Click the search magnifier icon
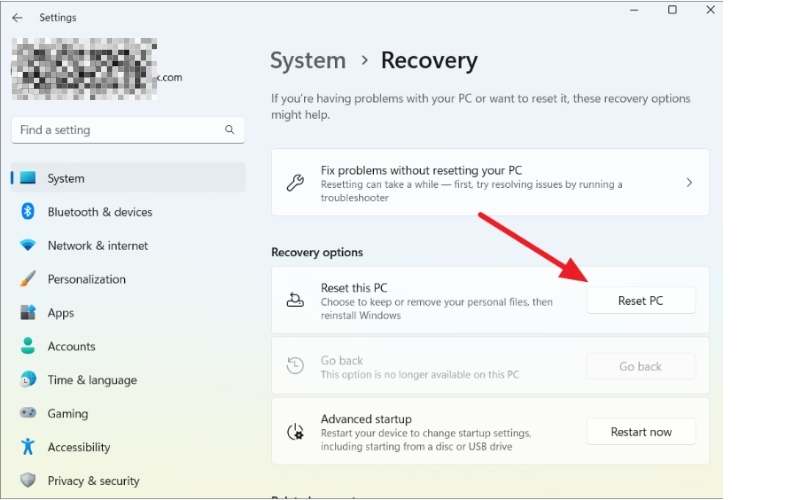Screen dimensions: 800x500 (x=229, y=130)
